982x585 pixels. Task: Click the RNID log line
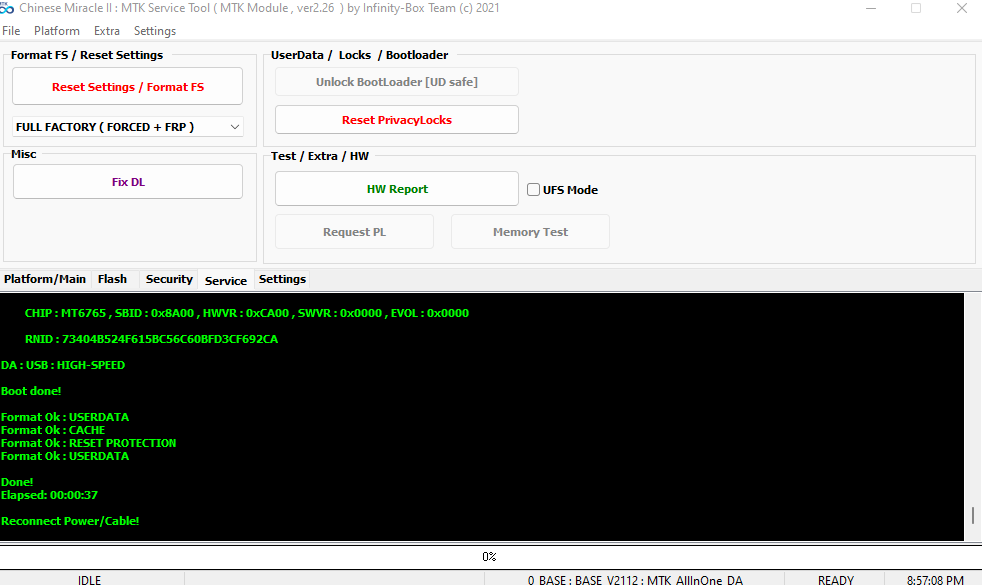(152, 339)
